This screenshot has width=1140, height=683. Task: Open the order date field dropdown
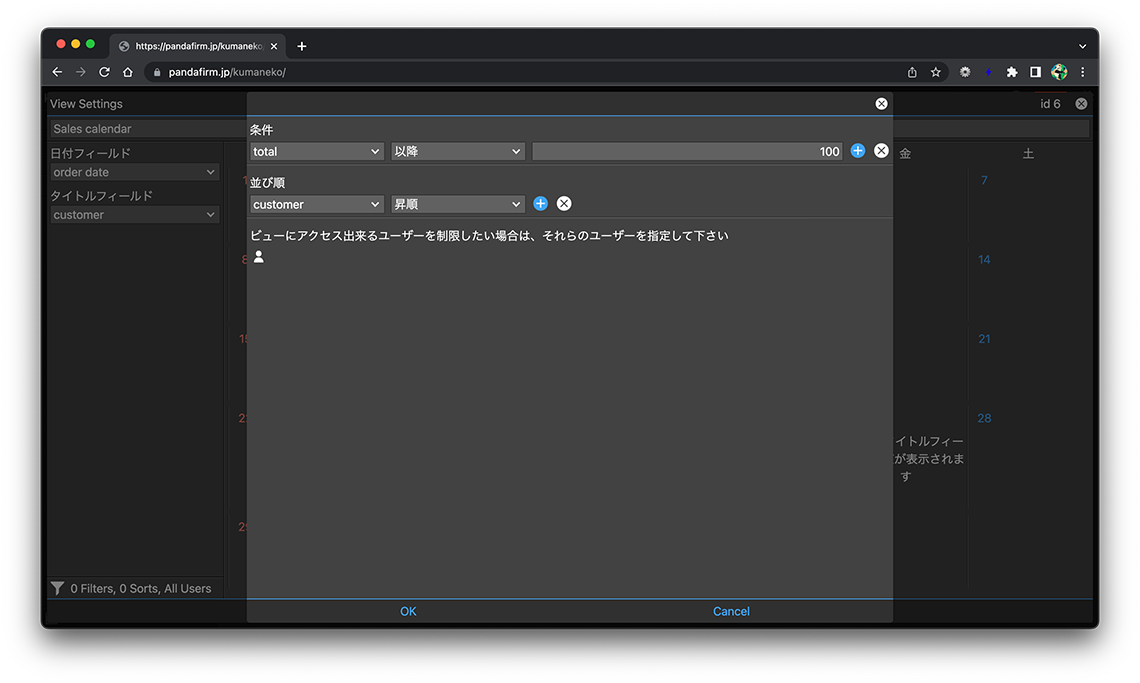click(x=134, y=172)
